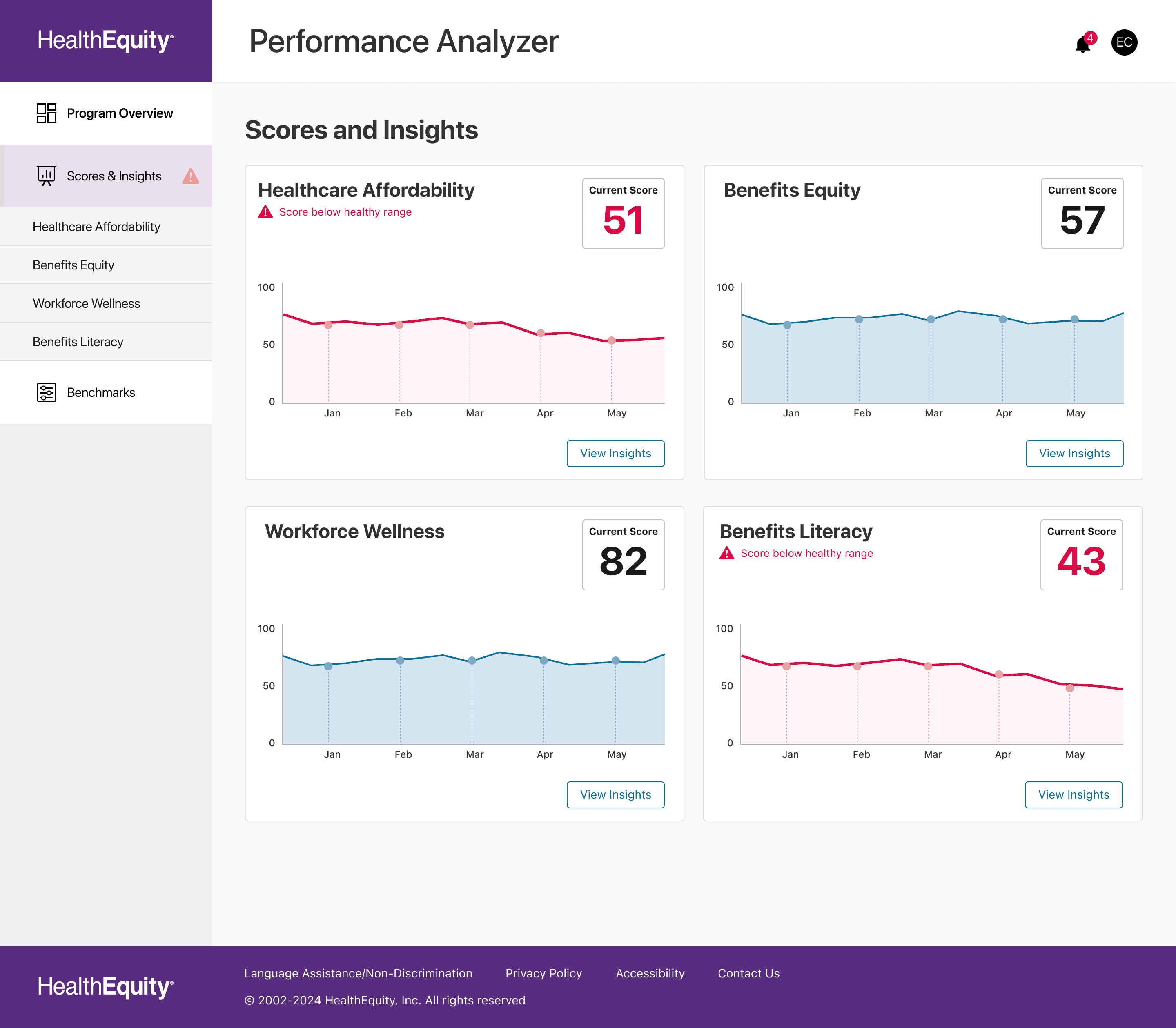This screenshot has width=1176, height=1028.
Task: Click the HealthEquity logo in footer
Action: coord(105,987)
